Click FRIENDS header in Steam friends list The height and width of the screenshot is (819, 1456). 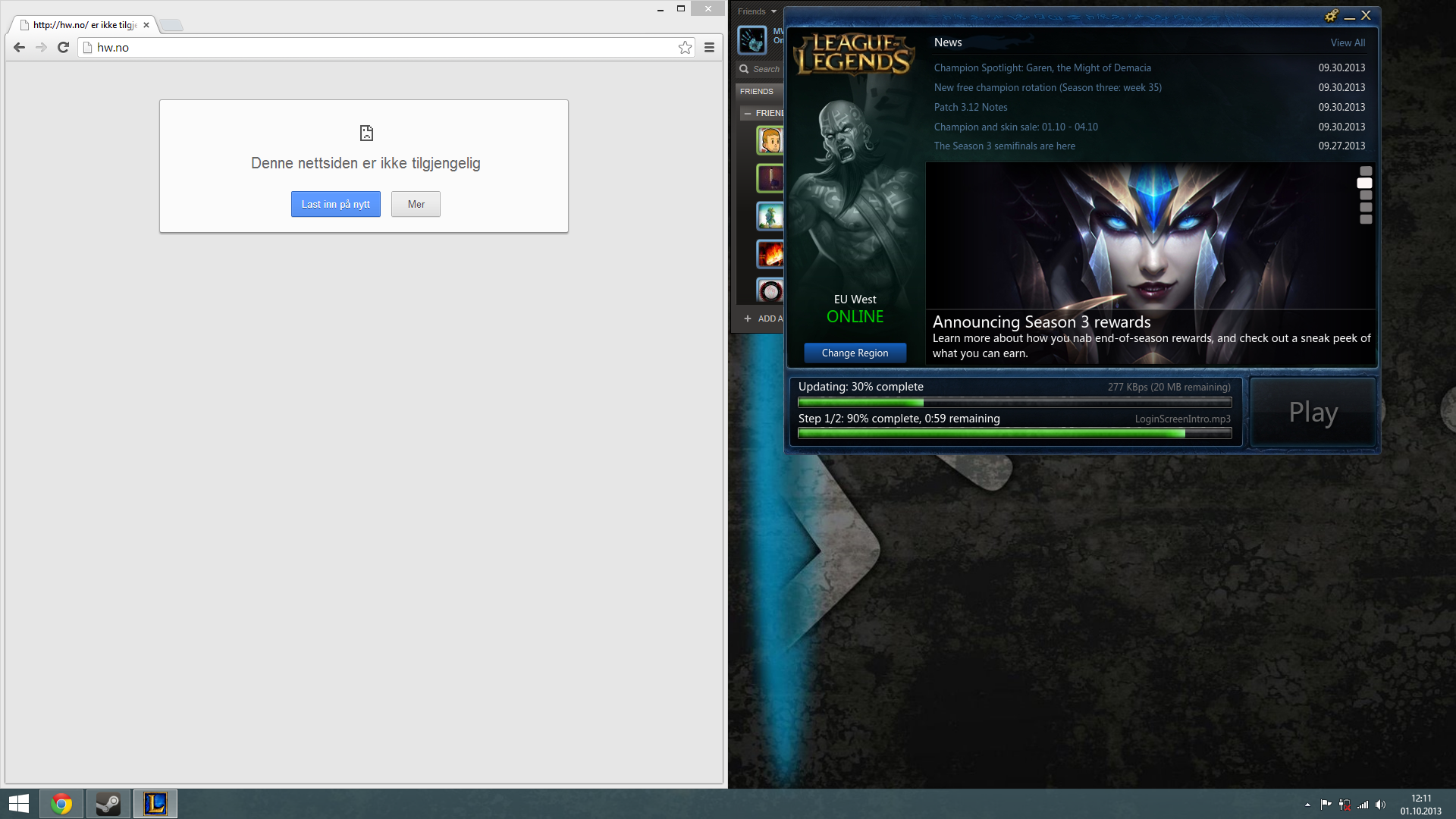(757, 91)
